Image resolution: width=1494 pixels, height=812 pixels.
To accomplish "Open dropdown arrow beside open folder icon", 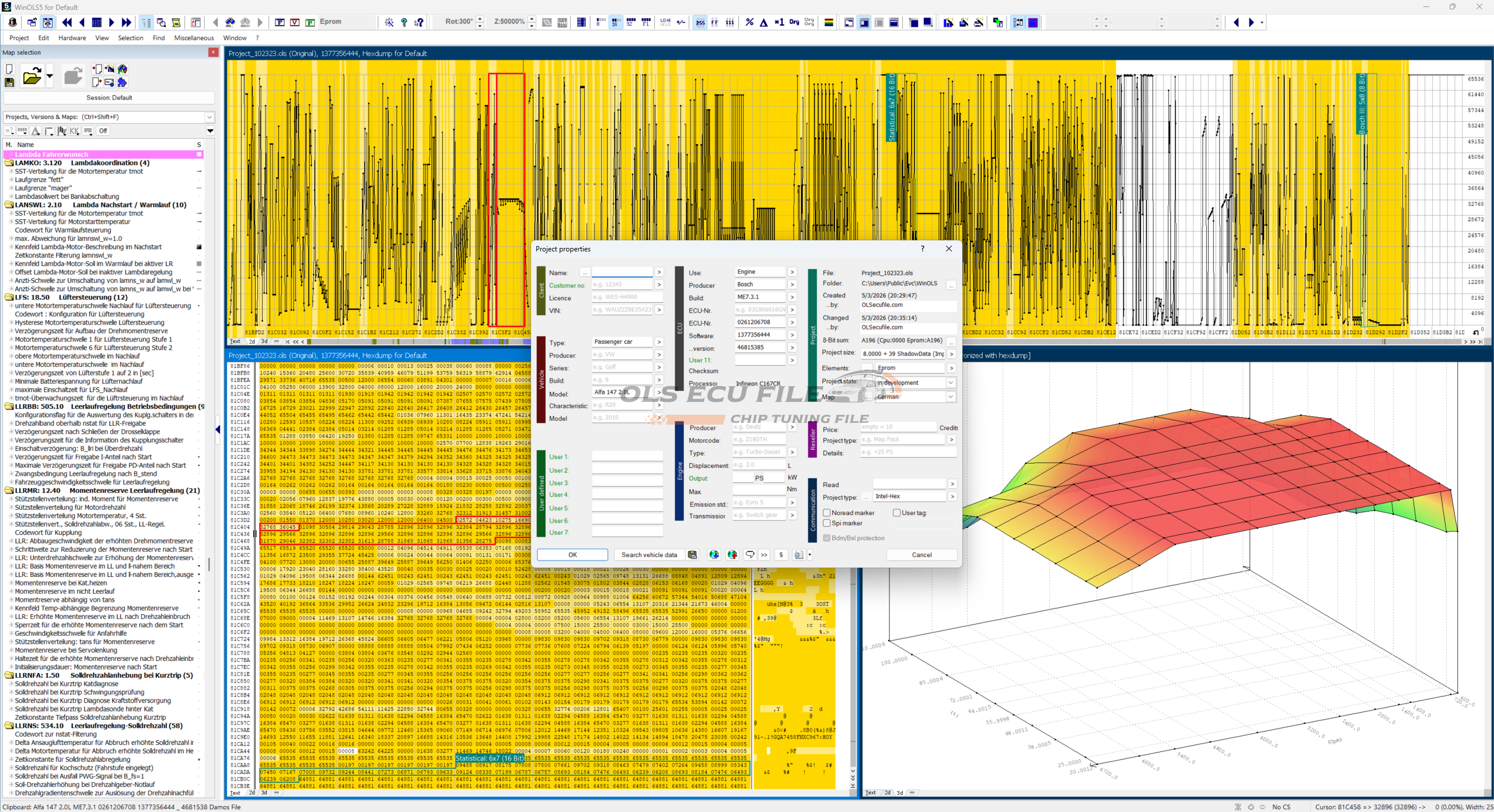I will [50, 76].
